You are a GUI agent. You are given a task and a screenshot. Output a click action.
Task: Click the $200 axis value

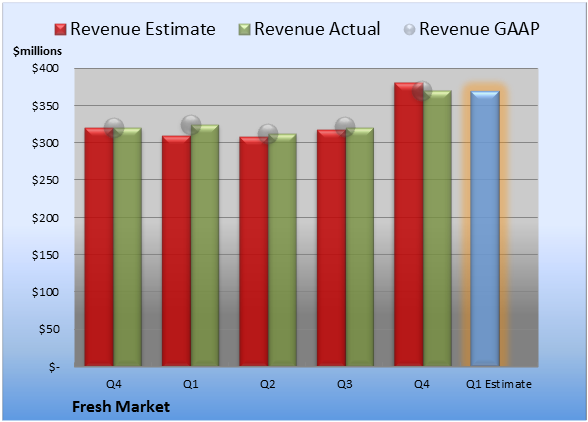(45, 218)
